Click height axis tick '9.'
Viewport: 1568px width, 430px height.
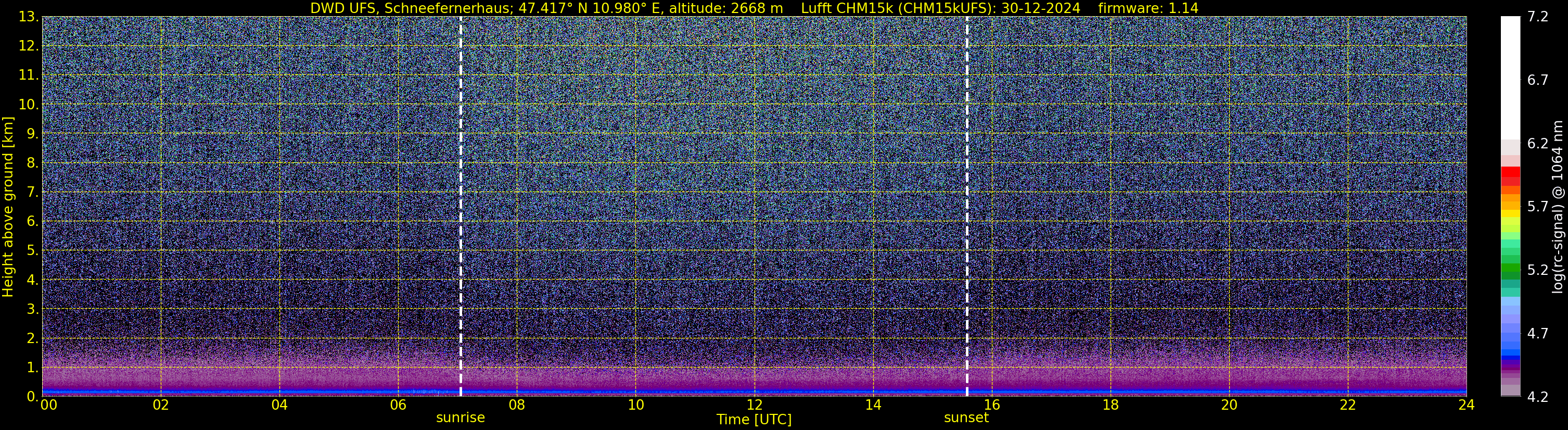[33, 134]
